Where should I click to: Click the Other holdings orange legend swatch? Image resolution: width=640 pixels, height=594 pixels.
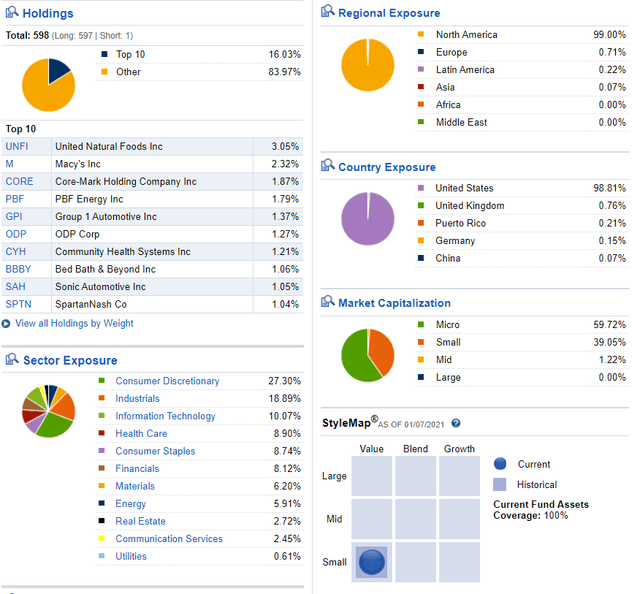(x=104, y=71)
